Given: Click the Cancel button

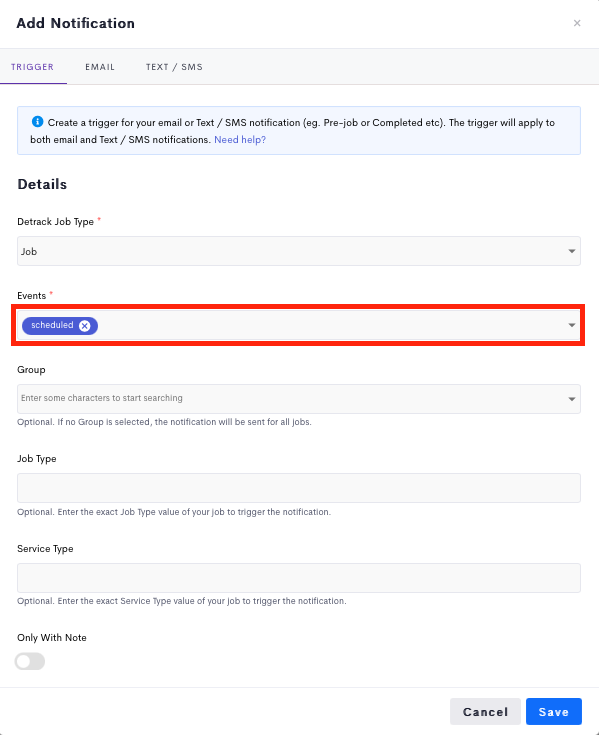Looking at the screenshot, I should pos(485,712).
